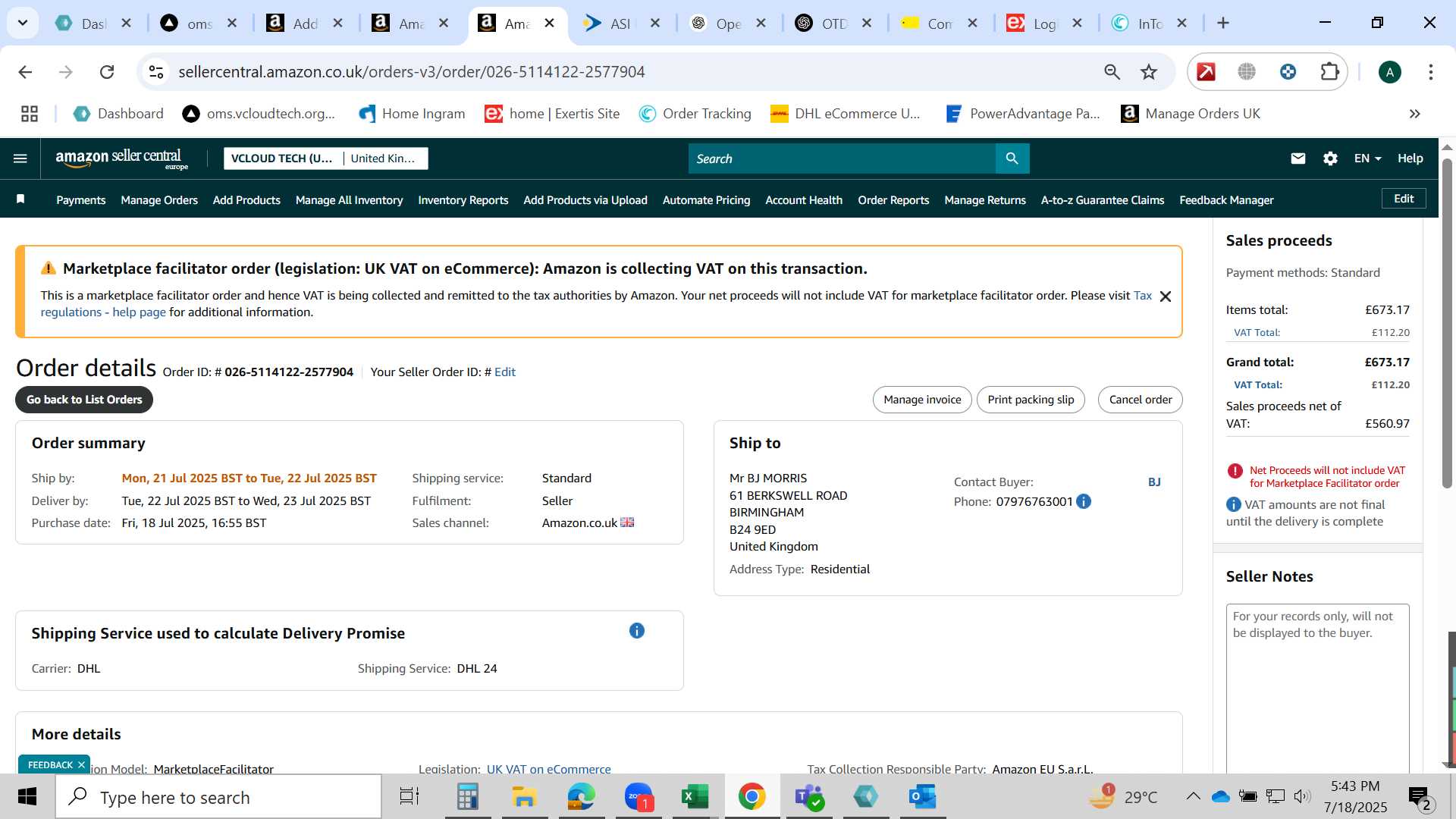Open the browser extensions puzzle icon
Screen dimensions: 1456x819
[1329, 72]
